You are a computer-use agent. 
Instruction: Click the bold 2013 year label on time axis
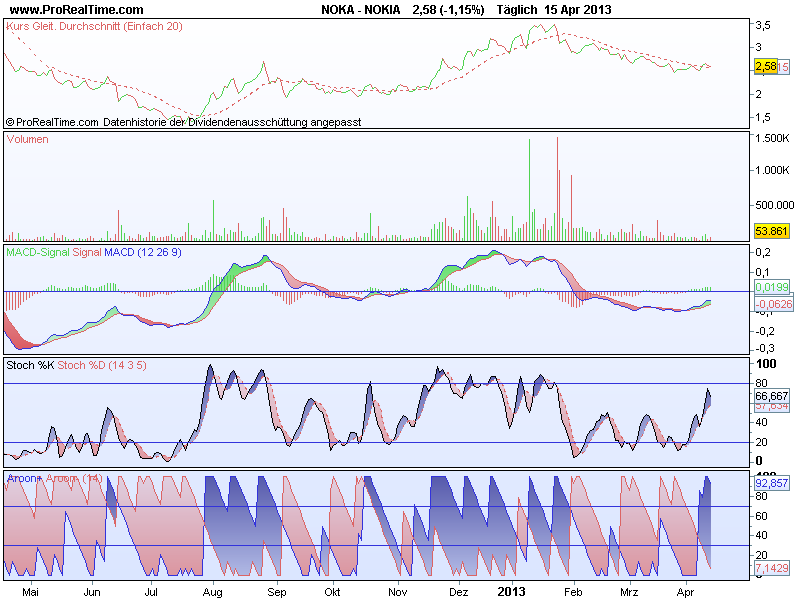(511, 592)
